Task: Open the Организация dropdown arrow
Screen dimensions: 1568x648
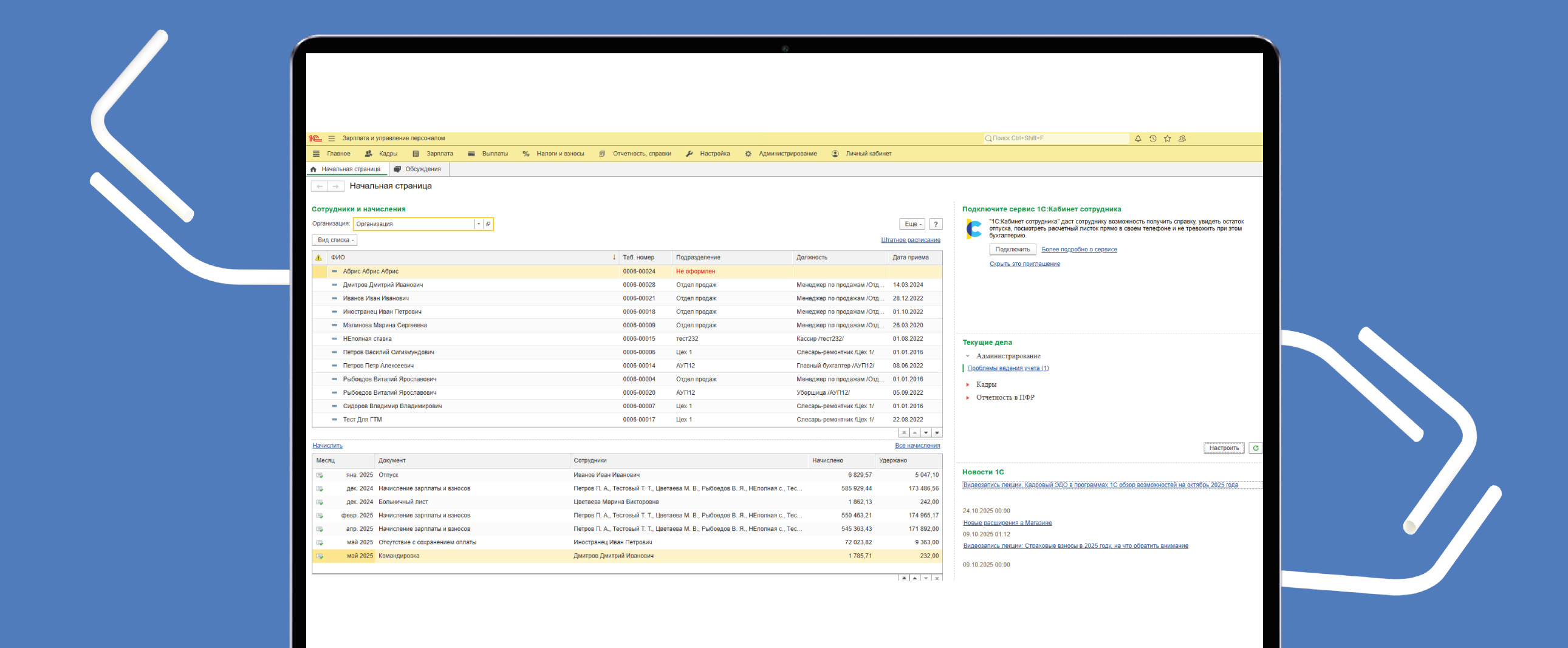Action: tap(479, 224)
